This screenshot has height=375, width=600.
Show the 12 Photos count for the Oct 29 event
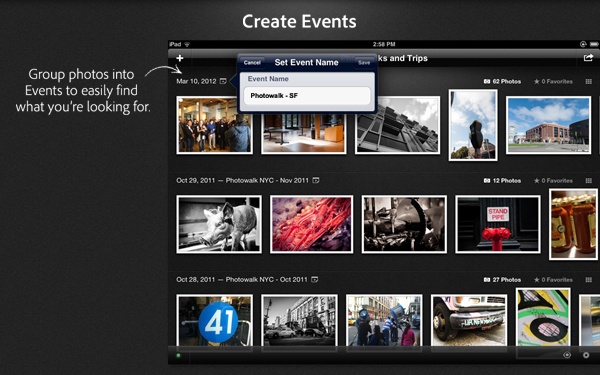coord(502,181)
